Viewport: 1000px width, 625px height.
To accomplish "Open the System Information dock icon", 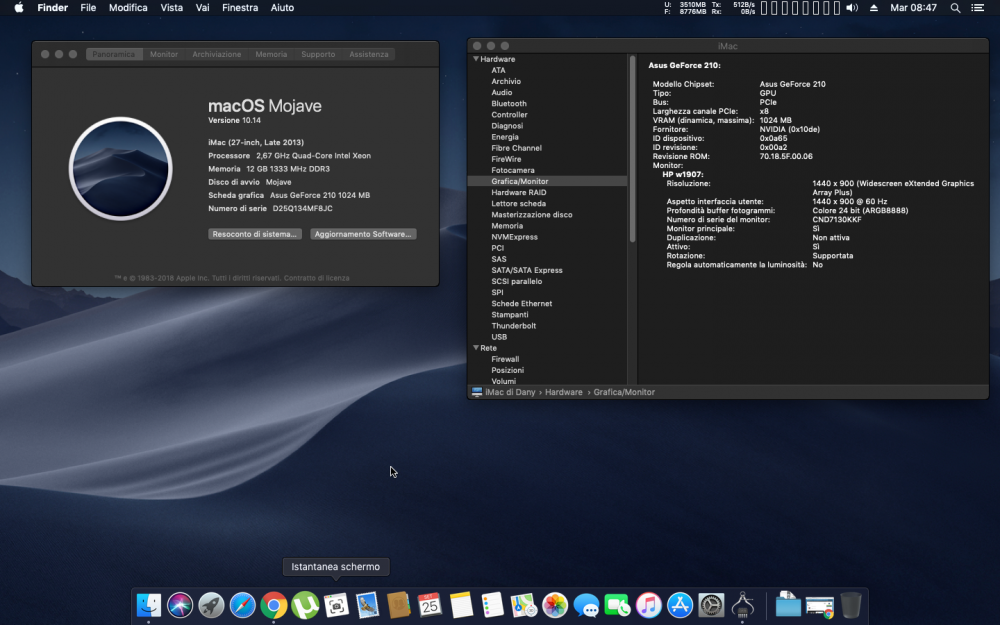I will pyautogui.click(x=742, y=605).
